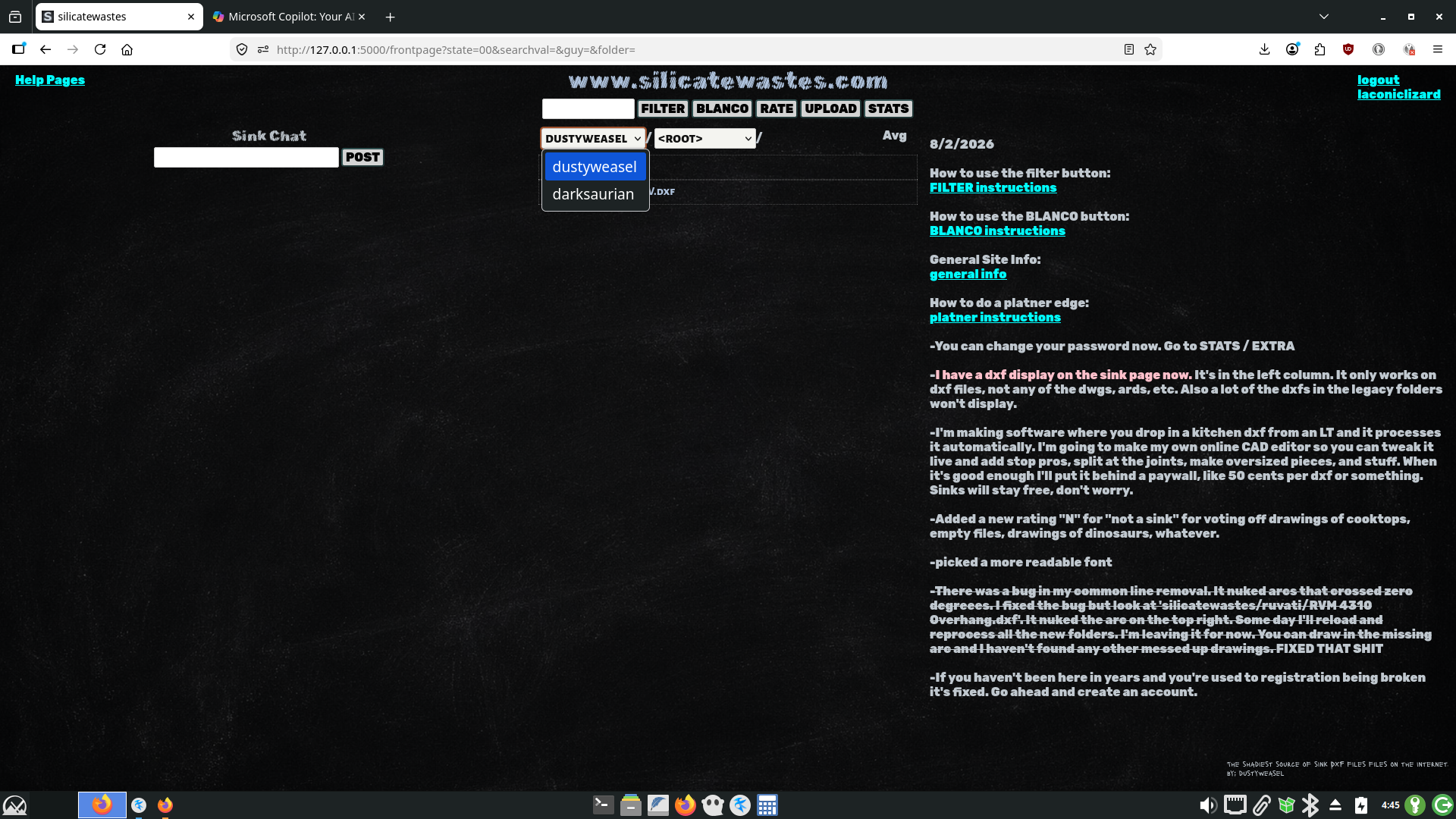Focus the filter search text field
Image resolution: width=1456 pixels, height=819 pixels.
pyautogui.click(x=588, y=108)
